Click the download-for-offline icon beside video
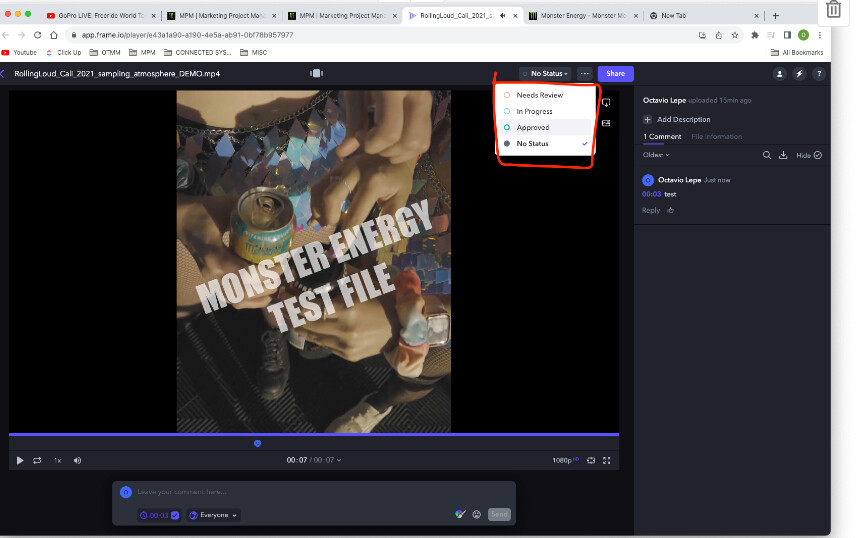Viewport: 857px width, 538px height. [606, 103]
